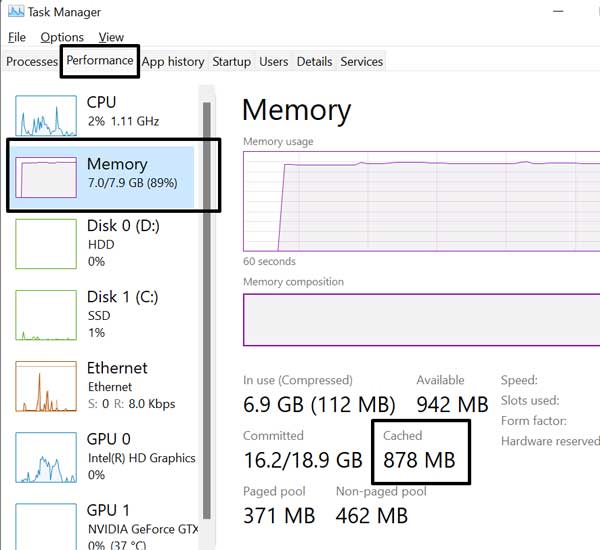Click the Disk 1 (C:) graph thumbnail
This screenshot has height=550, width=600.
[x=46, y=314]
